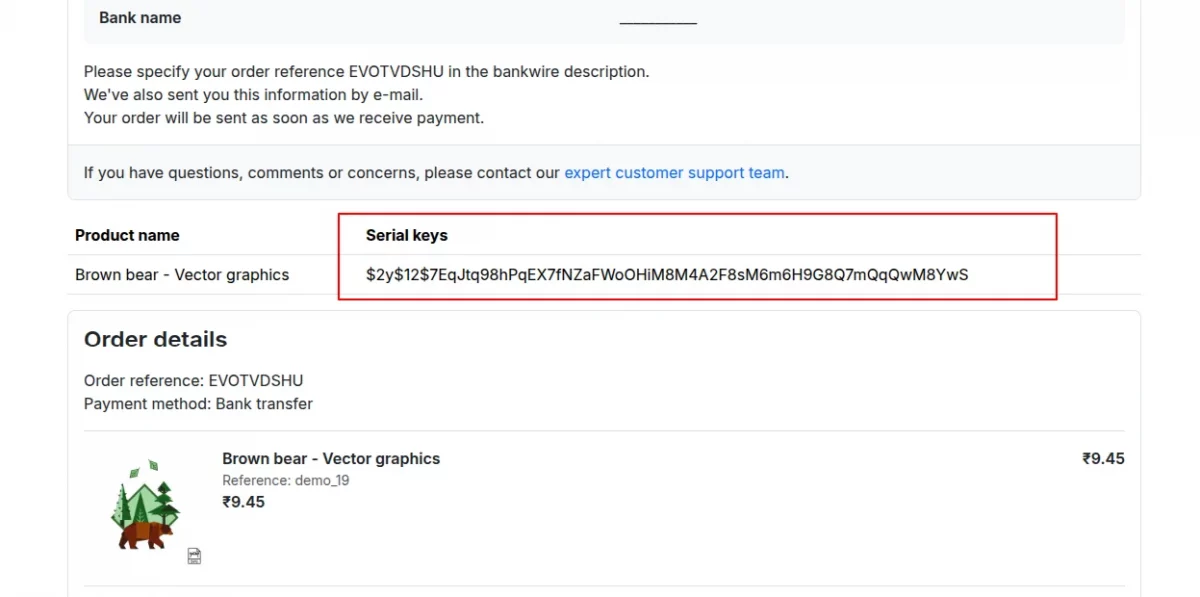Click the Product name column header
Viewport: 1200px width, 597px height.
point(127,235)
